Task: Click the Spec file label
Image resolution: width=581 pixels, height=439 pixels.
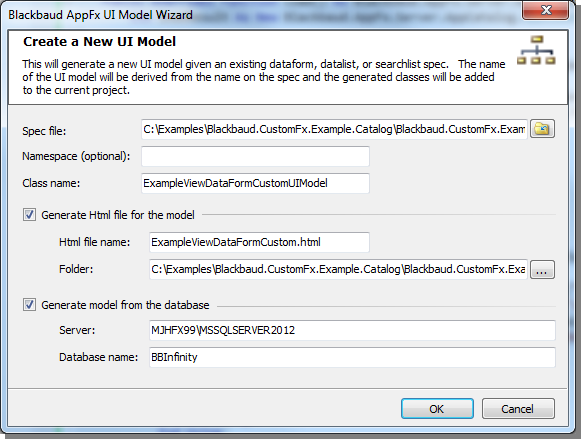Action: 44,131
